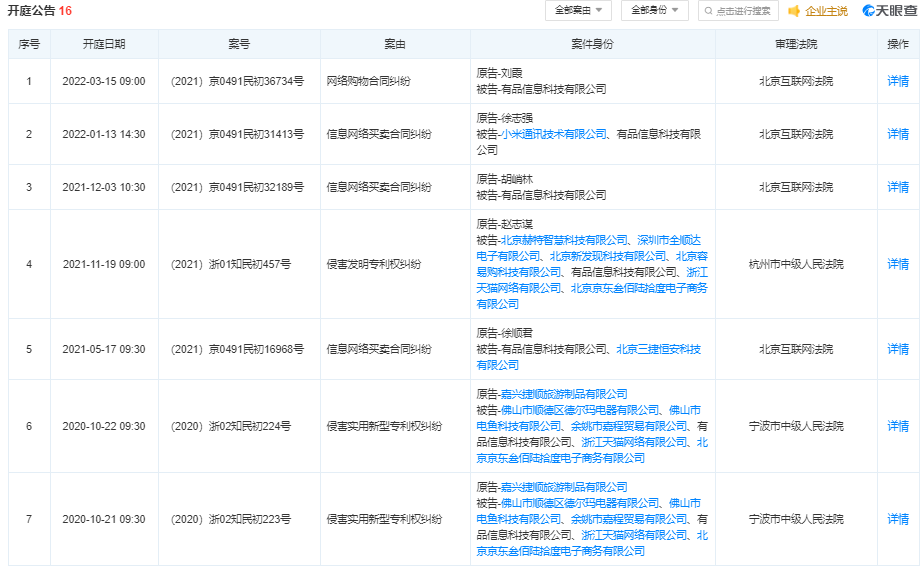Select date 2021-05-17 09:30
The height and width of the screenshot is (566, 924).
[104, 349]
